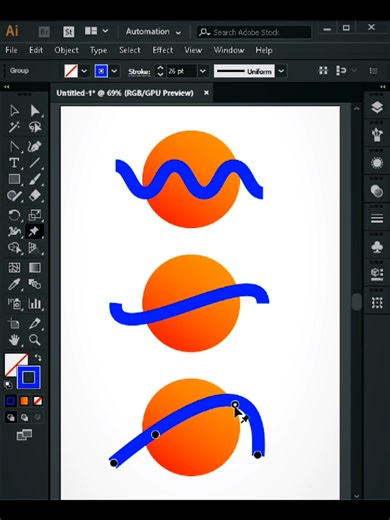Apply Gradient mode button
The image size is (390, 520).
pos(24,401)
